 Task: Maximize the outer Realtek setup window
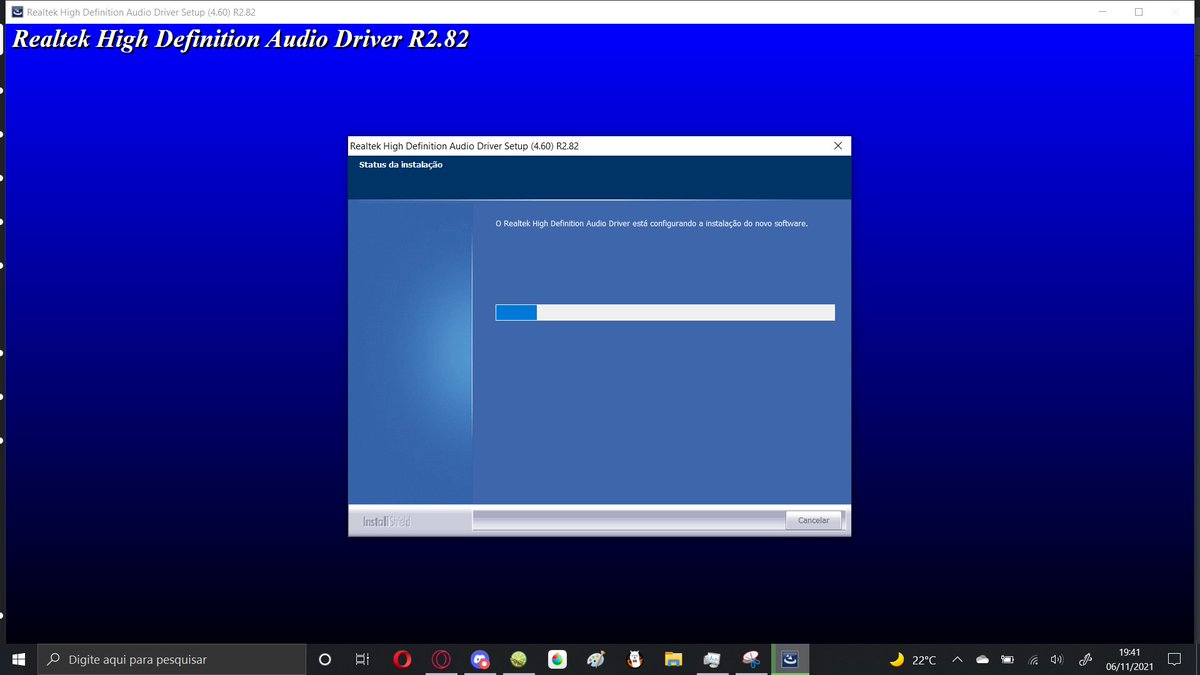1138,12
